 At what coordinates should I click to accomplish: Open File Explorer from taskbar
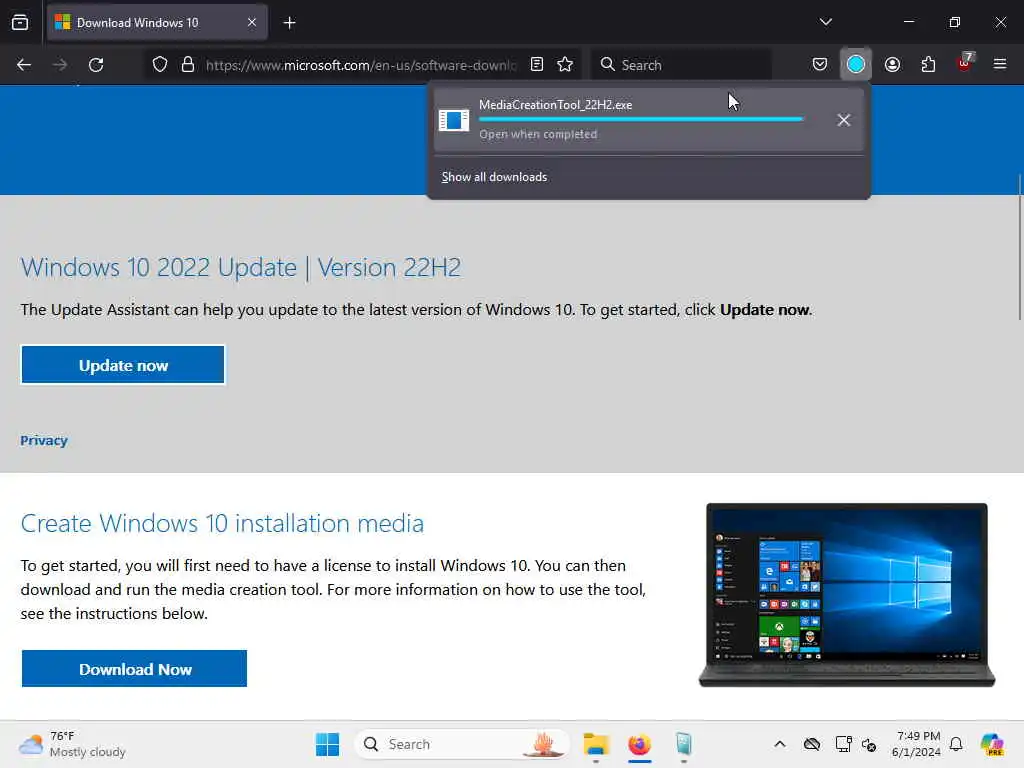pos(596,744)
